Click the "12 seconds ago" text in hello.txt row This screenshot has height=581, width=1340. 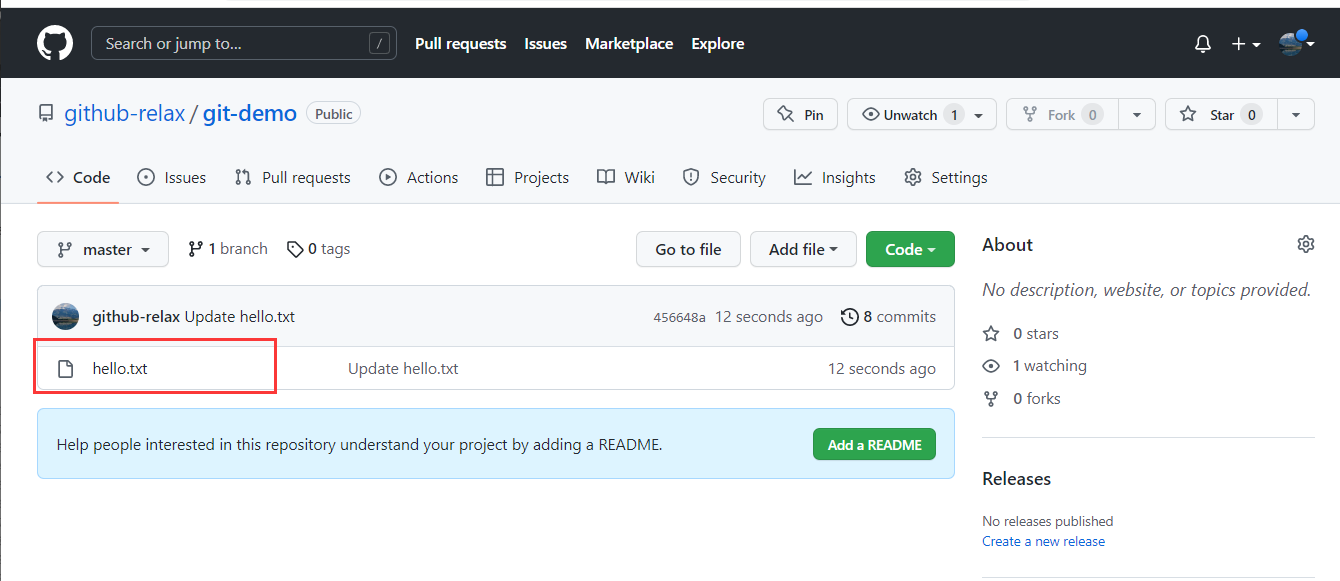[x=882, y=369]
